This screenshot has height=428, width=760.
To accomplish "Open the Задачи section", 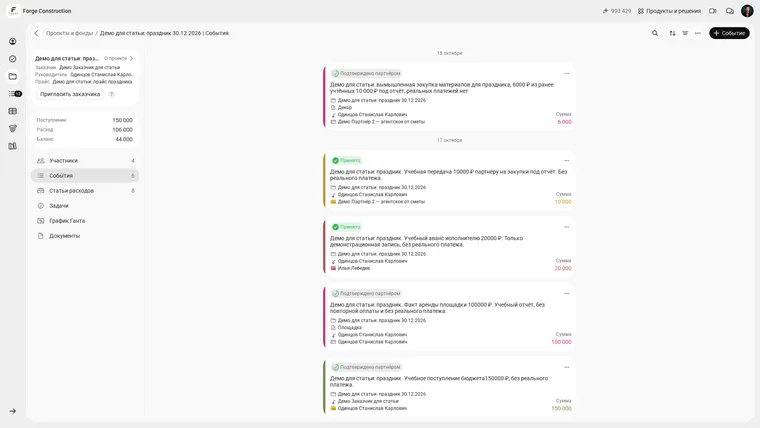I will (85, 206).
